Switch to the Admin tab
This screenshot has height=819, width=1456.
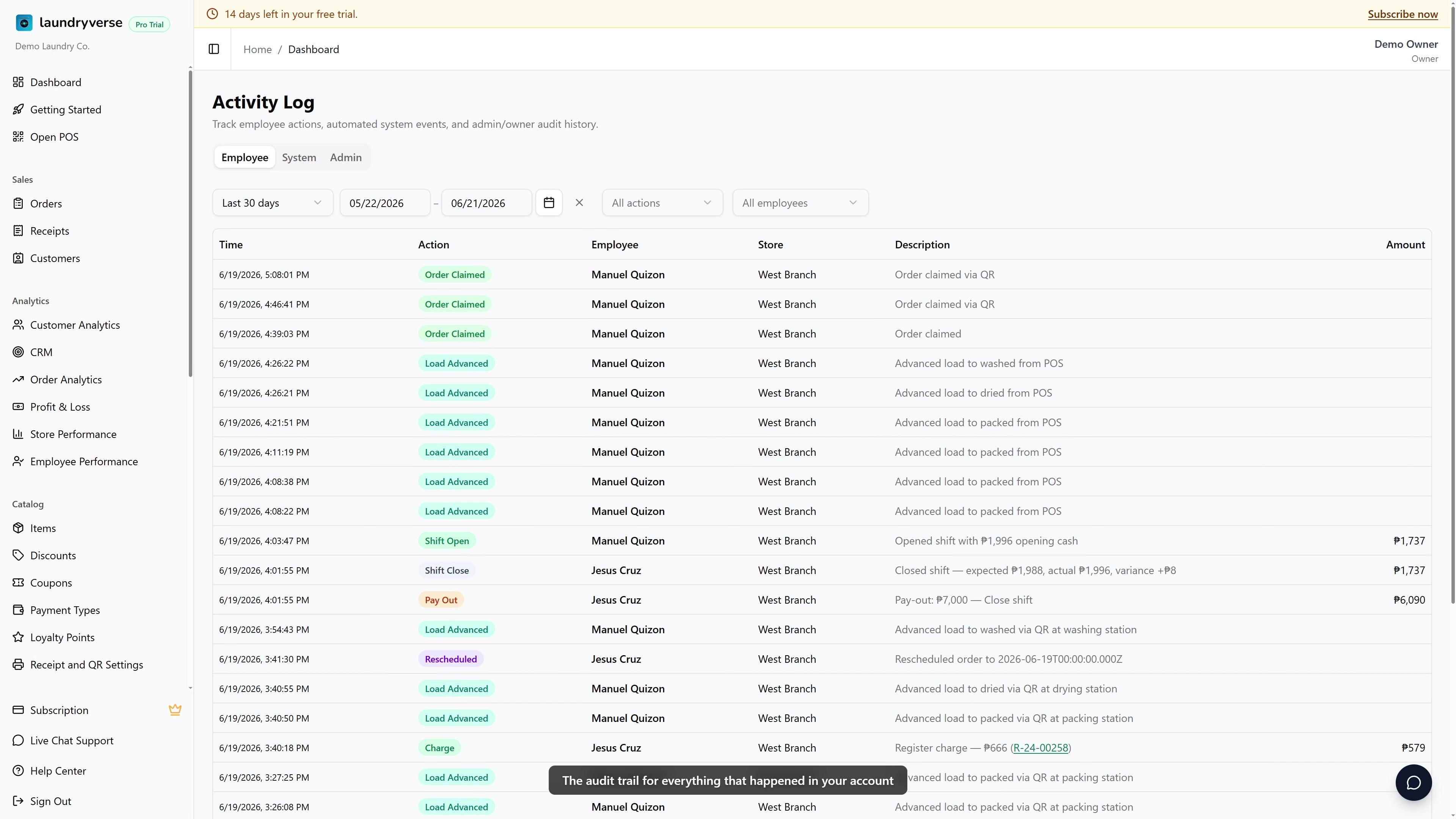tap(346, 157)
